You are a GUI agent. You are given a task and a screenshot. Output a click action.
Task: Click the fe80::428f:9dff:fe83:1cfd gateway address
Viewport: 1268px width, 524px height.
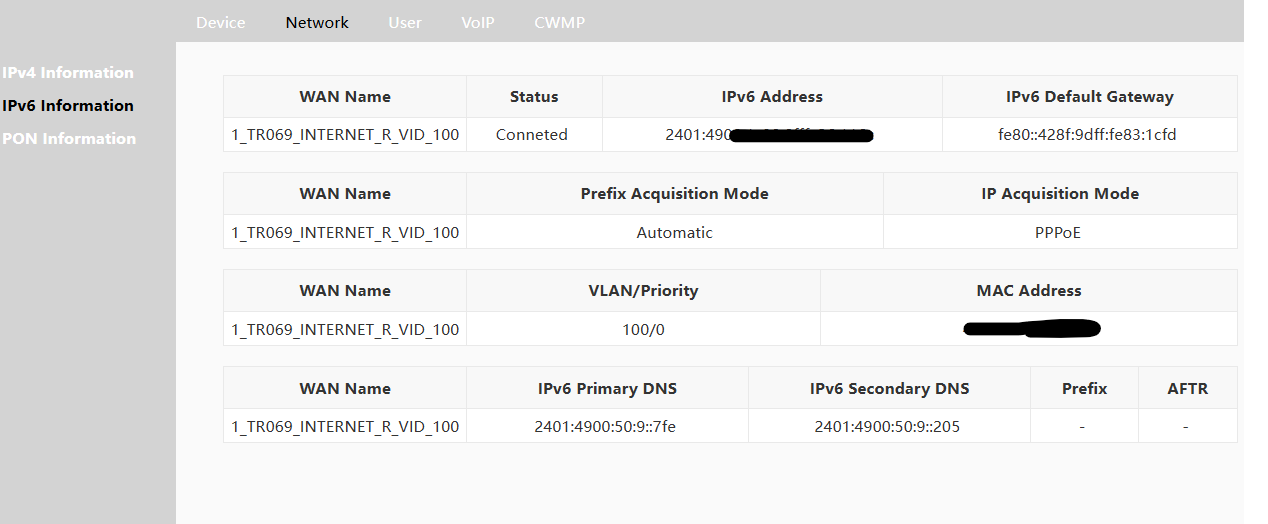click(x=1089, y=135)
